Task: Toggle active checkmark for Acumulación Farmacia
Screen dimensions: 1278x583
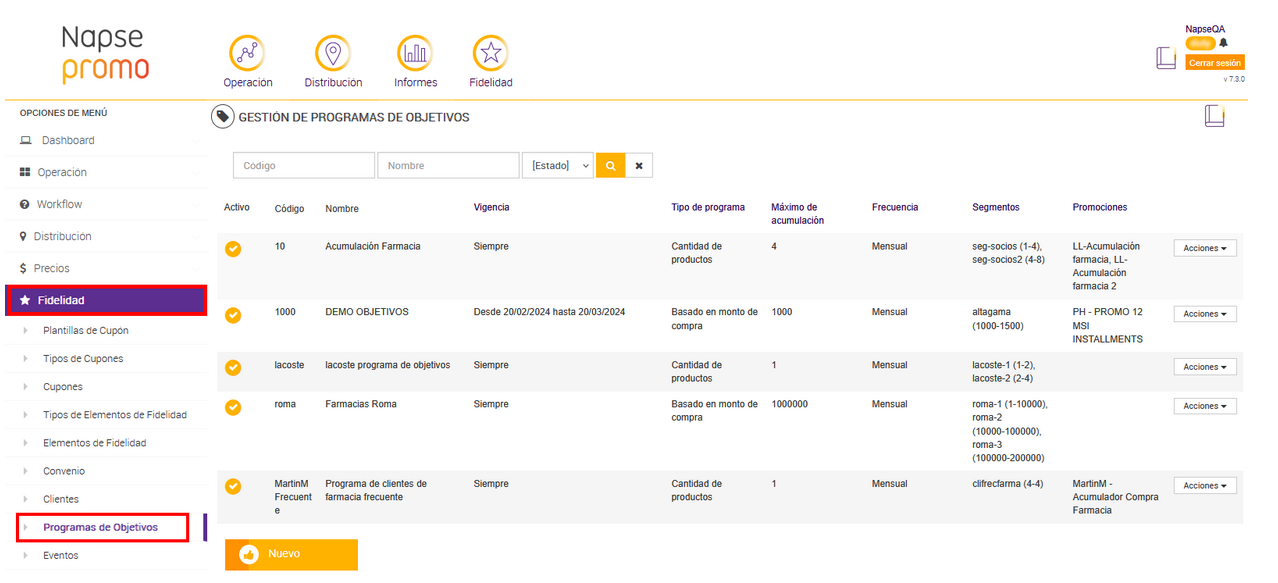Action: [x=233, y=249]
